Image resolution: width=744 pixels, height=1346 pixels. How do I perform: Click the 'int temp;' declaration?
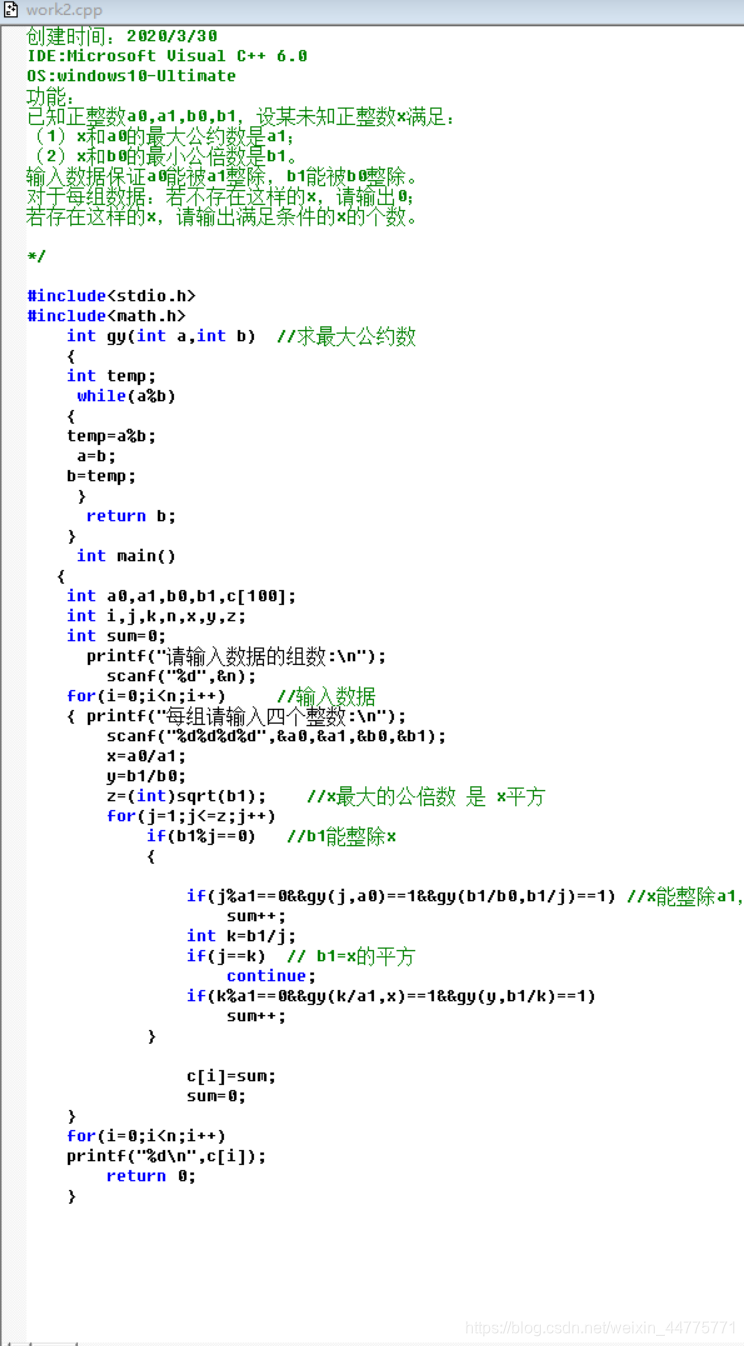pyautogui.click(x=111, y=376)
